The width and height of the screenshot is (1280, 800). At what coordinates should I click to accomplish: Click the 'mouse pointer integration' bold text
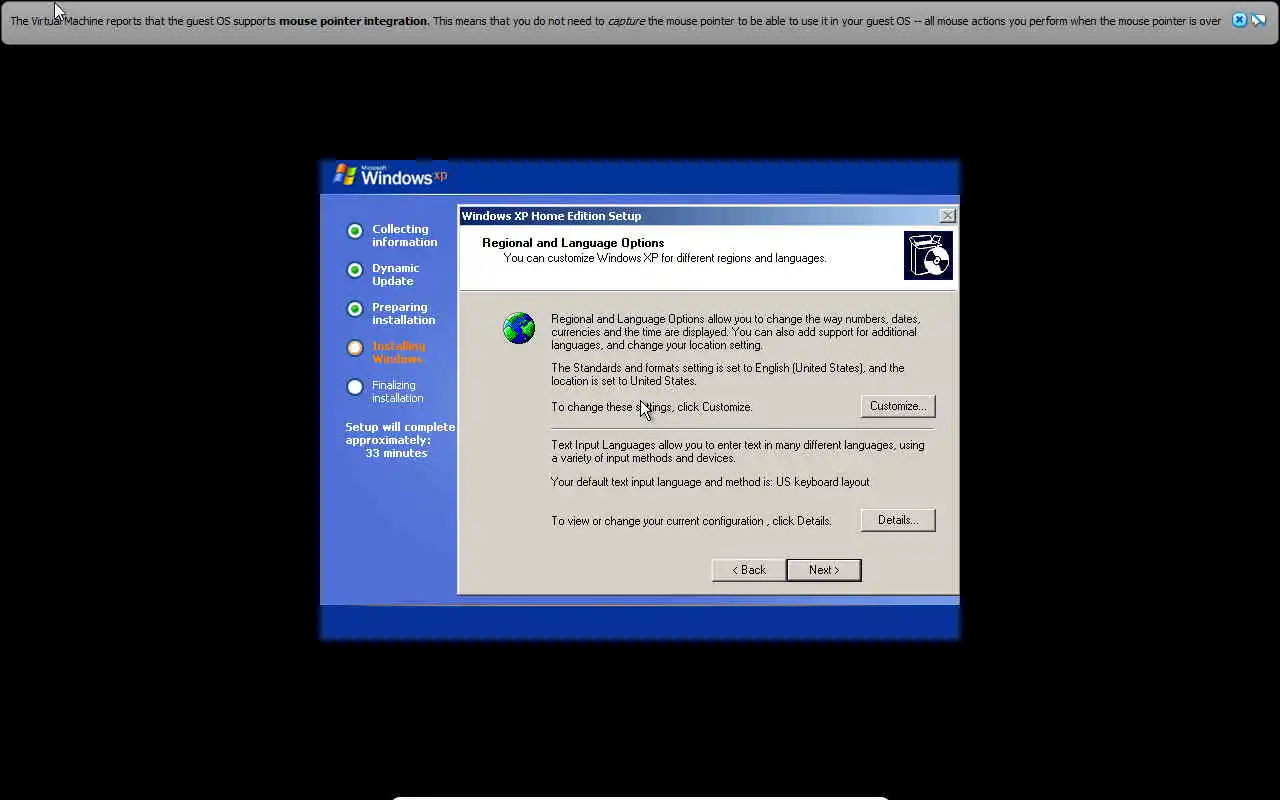coord(354,21)
